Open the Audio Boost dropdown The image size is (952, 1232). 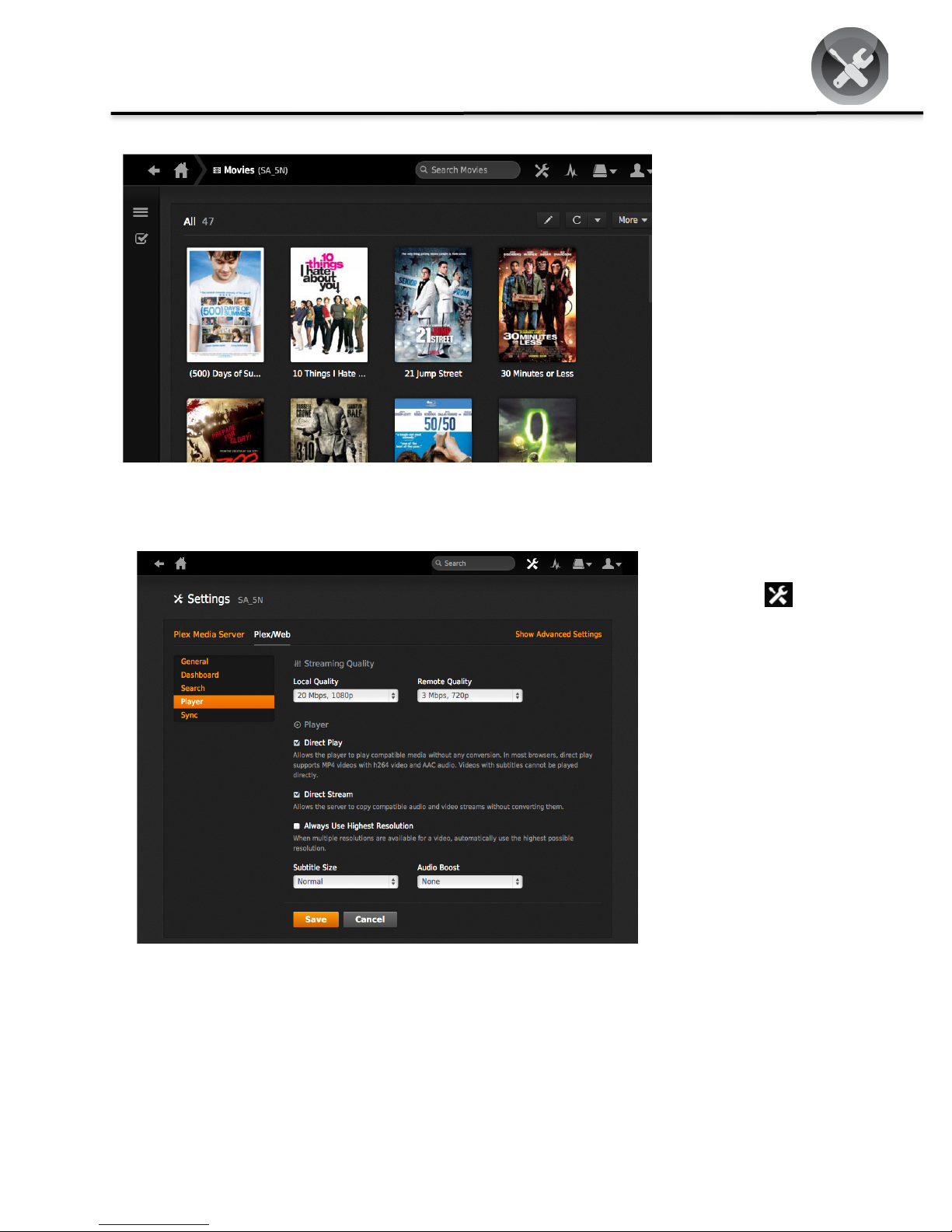[470, 881]
